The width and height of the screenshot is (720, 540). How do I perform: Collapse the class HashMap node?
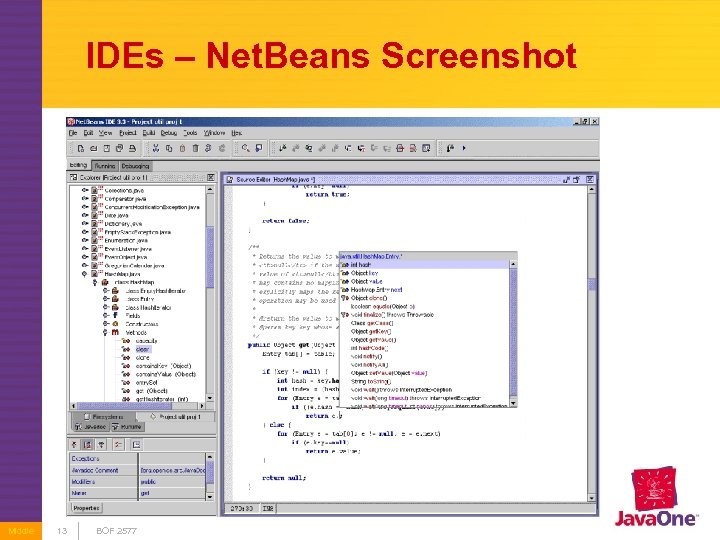[x=95, y=282]
